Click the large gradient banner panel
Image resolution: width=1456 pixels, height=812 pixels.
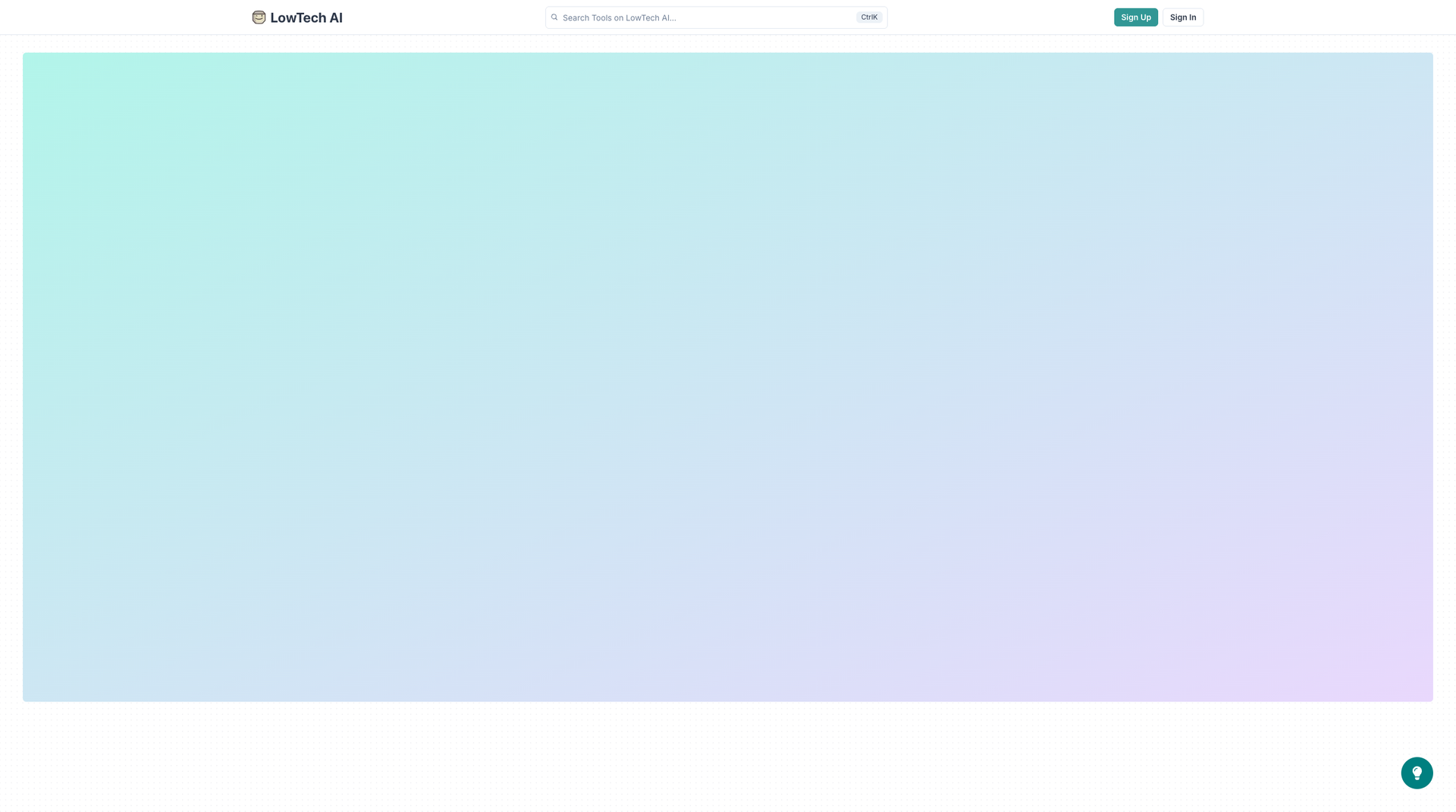(x=727, y=377)
